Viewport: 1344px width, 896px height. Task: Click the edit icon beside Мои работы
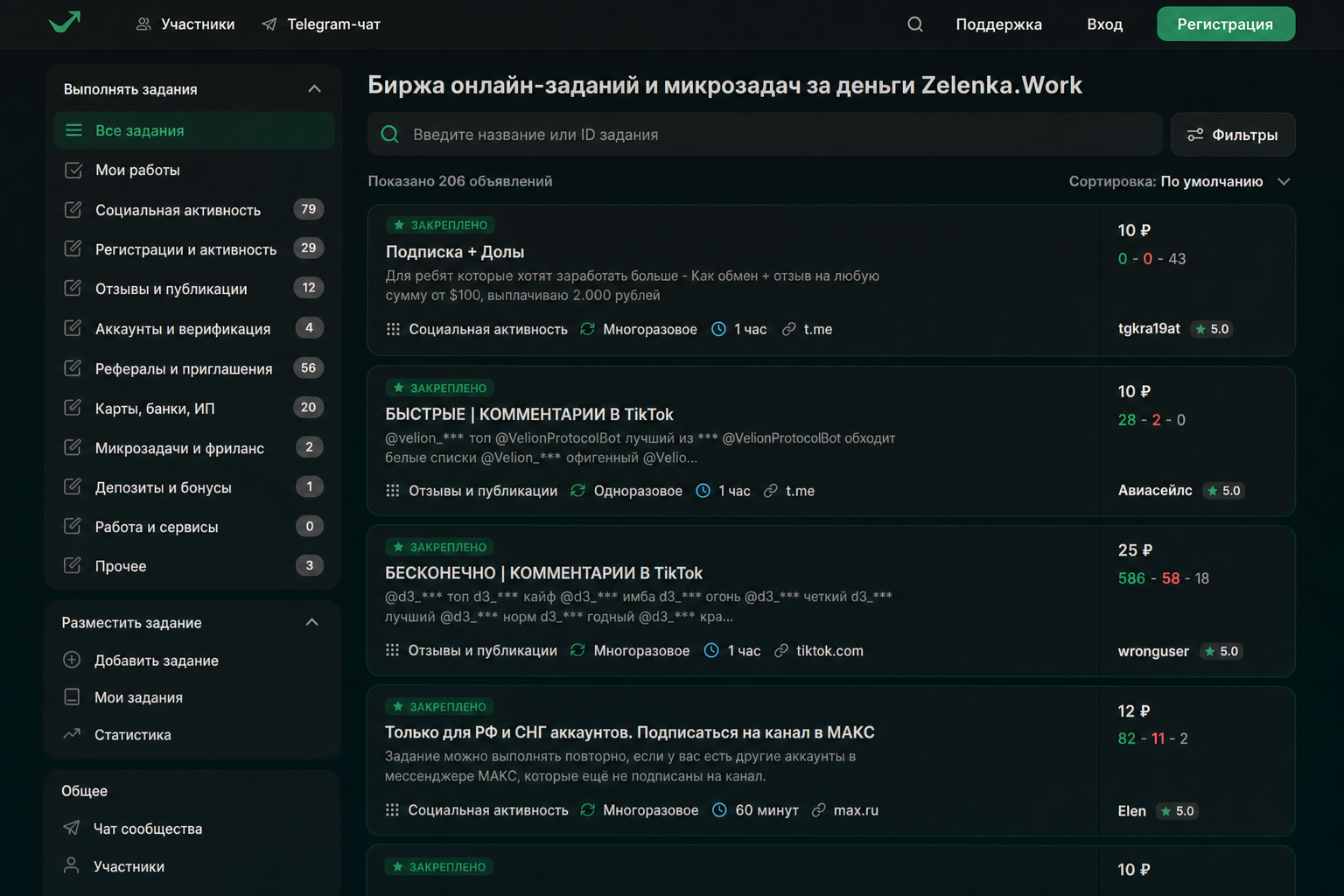point(73,170)
